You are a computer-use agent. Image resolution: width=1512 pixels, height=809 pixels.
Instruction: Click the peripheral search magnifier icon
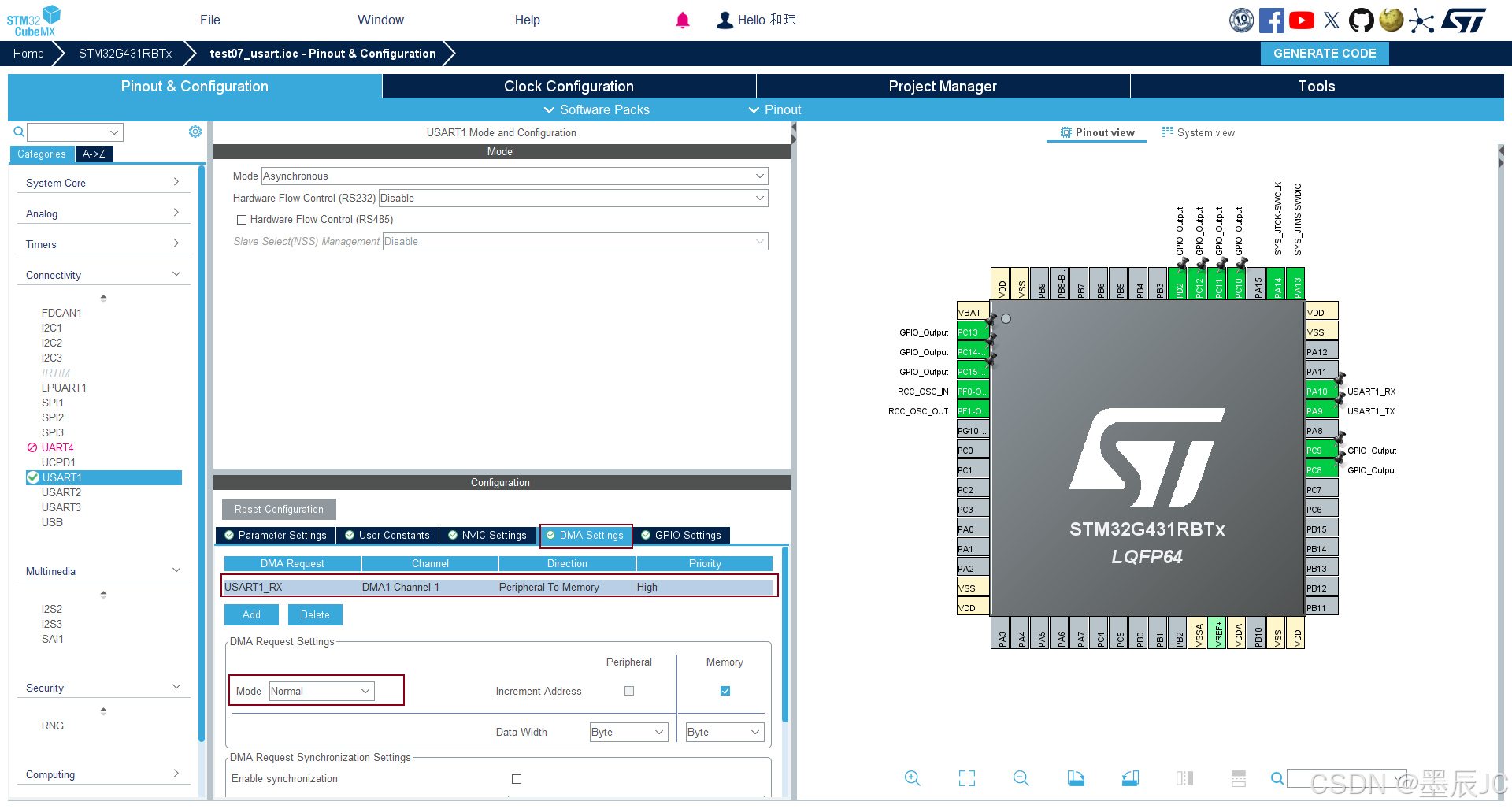19,132
